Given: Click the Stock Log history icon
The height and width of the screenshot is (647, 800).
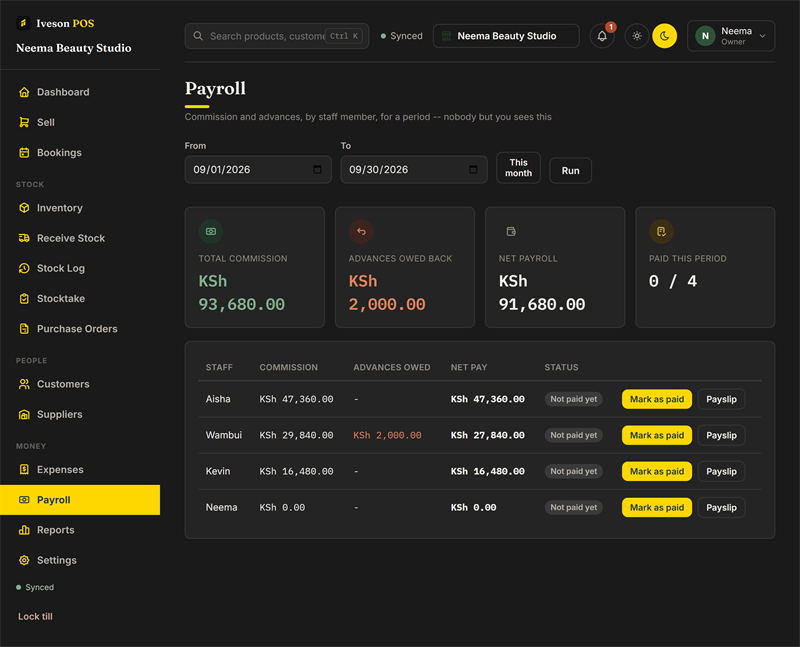Looking at the screenshot, I should [x=24, y=268].
